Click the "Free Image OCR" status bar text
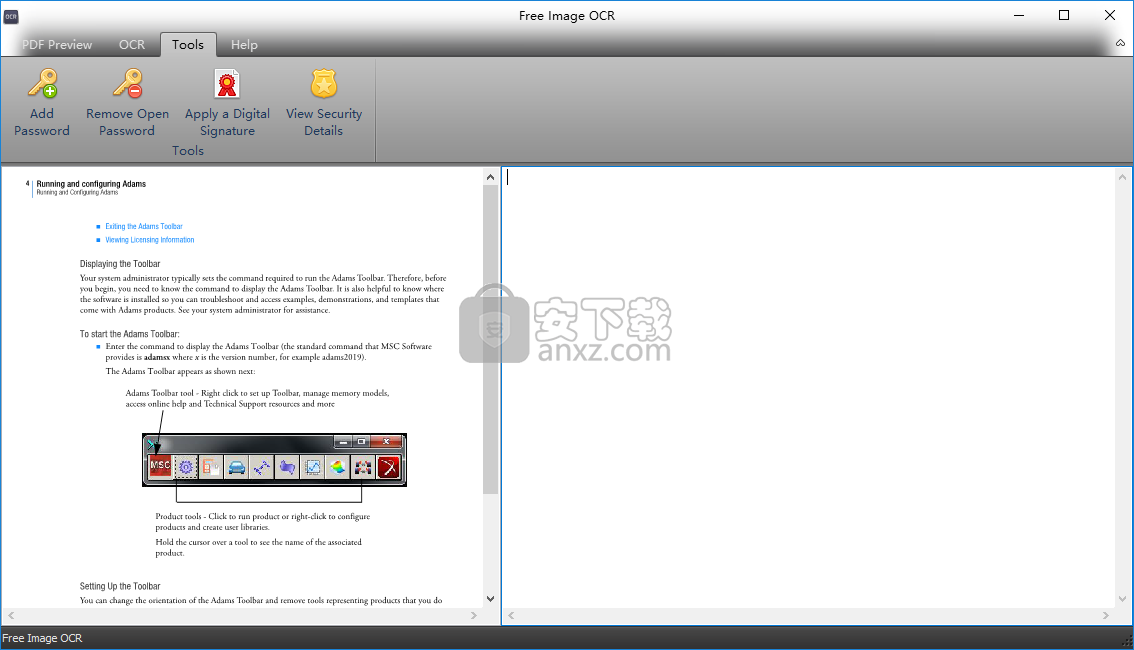Viewport: 1134px width, 650px height. point(42,638)
